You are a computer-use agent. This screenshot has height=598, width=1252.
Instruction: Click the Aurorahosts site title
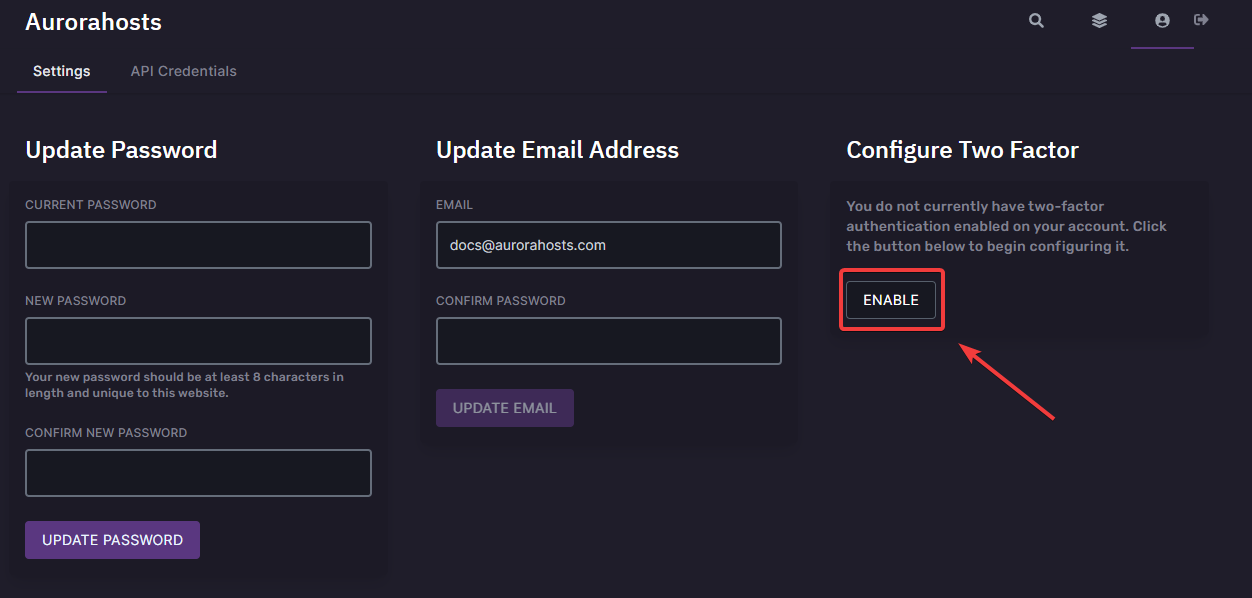[93, 22]
